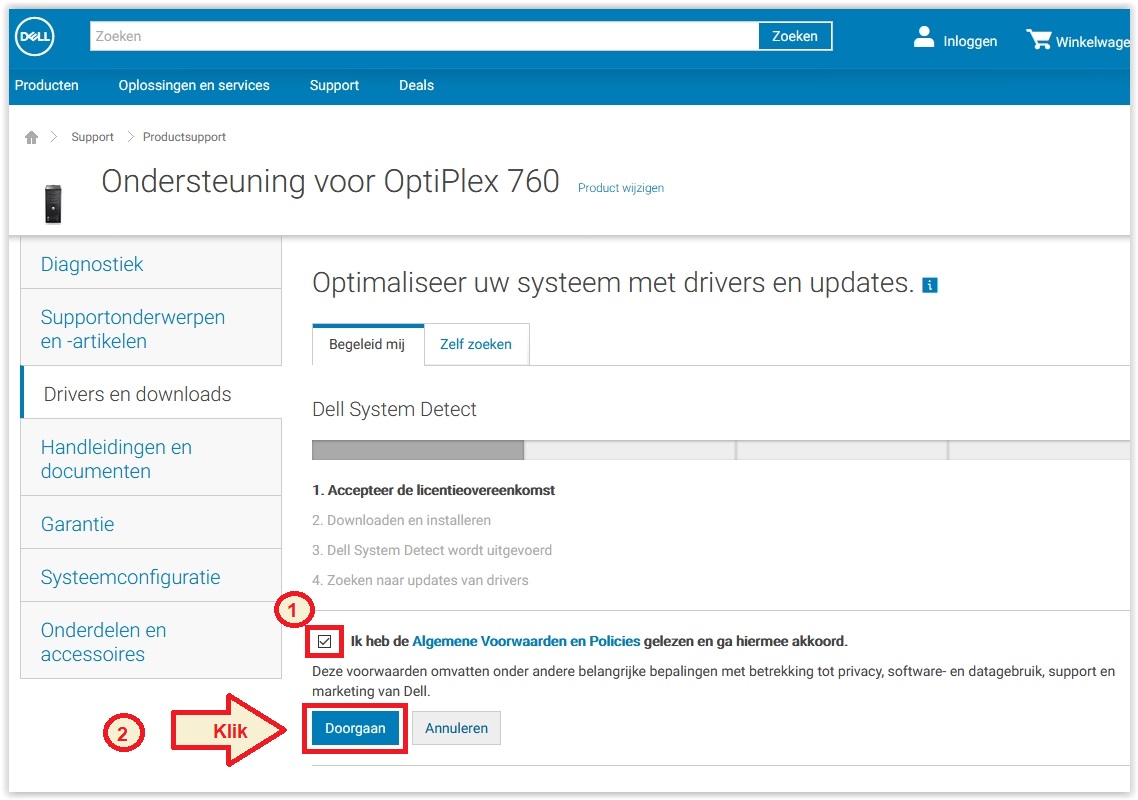This screenshot has width=1138, height=800.
Task: Click the Doorgaan button
Action: coord(355,728)
